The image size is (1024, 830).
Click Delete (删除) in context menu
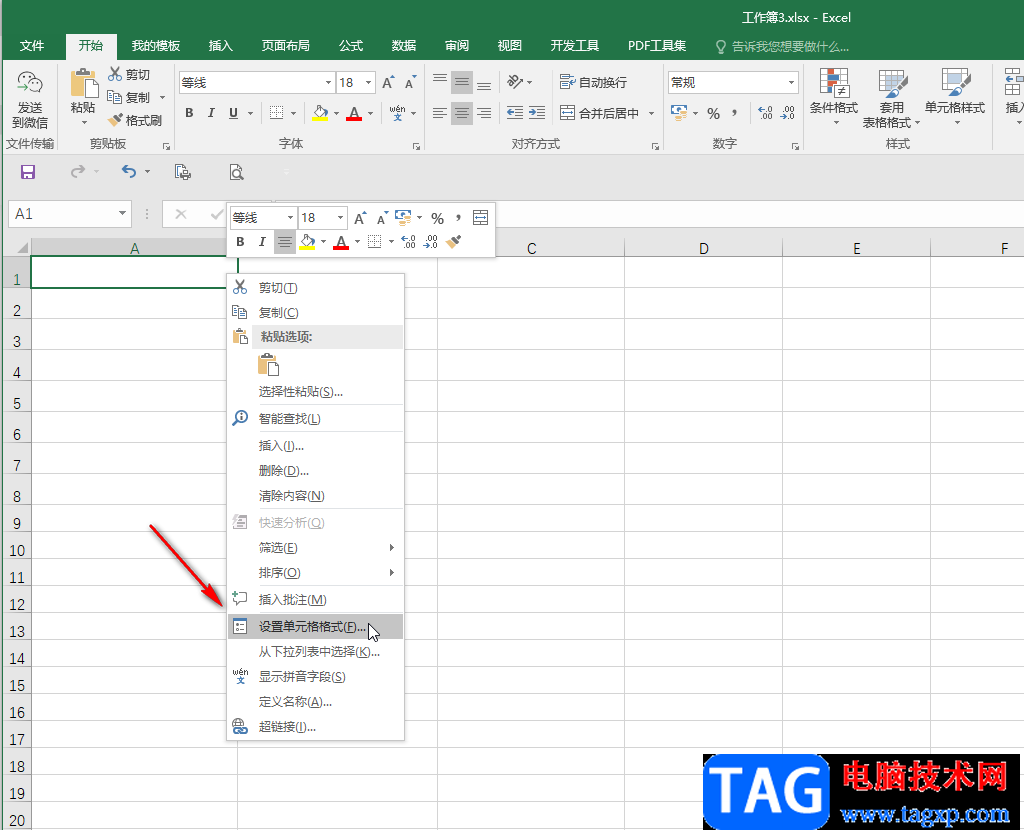[315, 471]
